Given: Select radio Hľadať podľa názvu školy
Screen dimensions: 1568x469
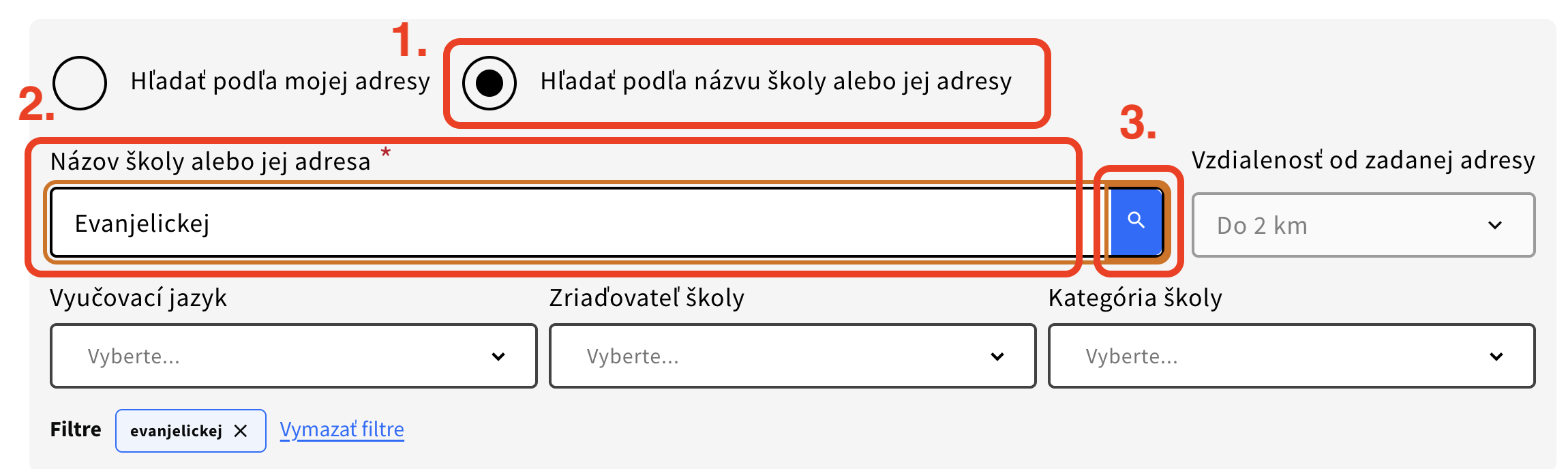Looking at the screenshot, I should 489,82.
